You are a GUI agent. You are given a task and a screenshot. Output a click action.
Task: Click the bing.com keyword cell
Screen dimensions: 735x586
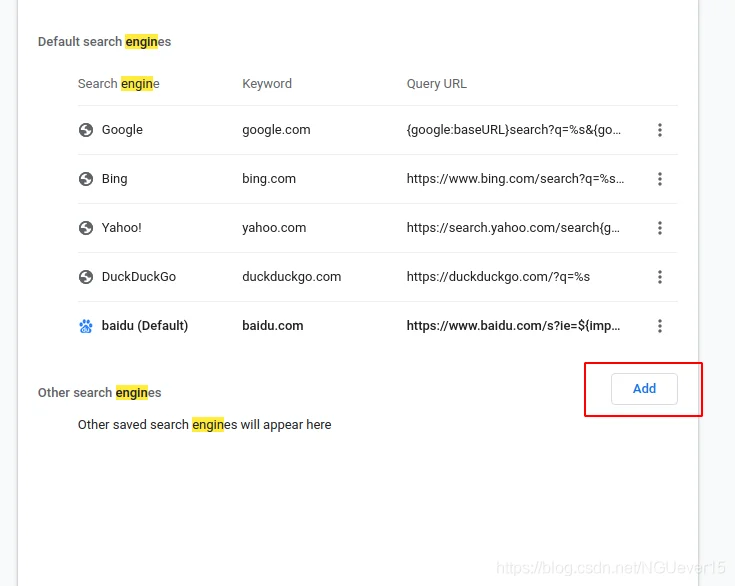click(x=269, y=179)
